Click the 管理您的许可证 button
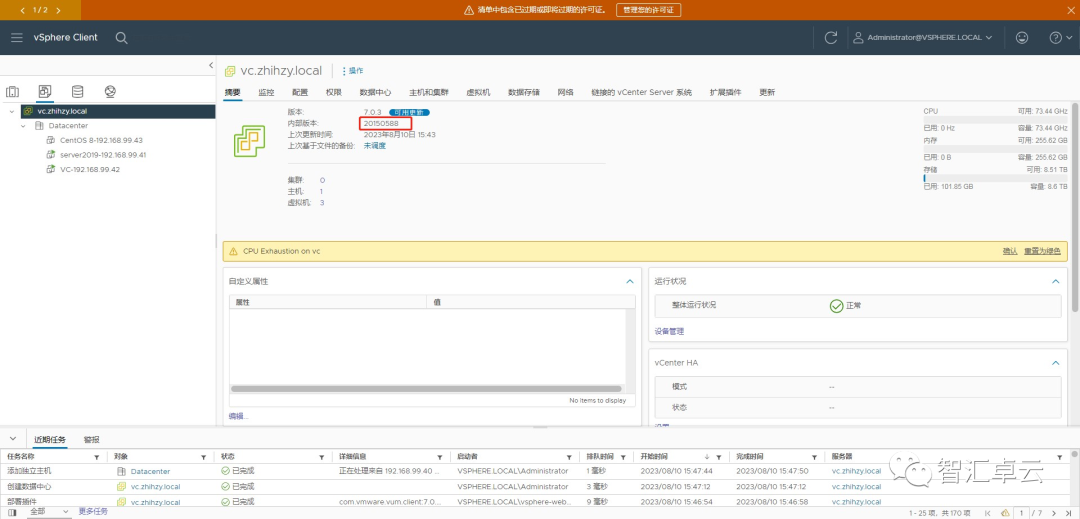This screenshot has width=1080, height=519. coord(648,10)
